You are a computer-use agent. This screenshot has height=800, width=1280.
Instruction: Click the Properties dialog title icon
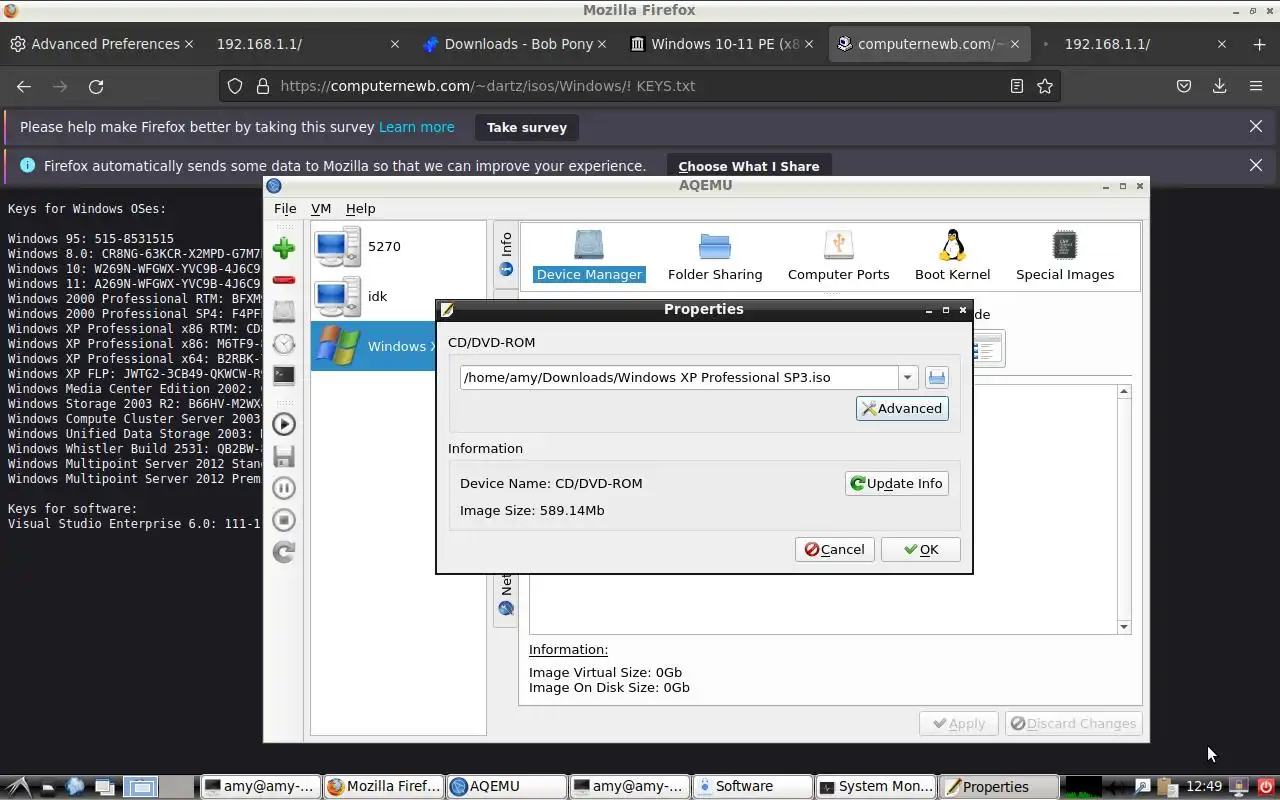(x=447, y=310)
